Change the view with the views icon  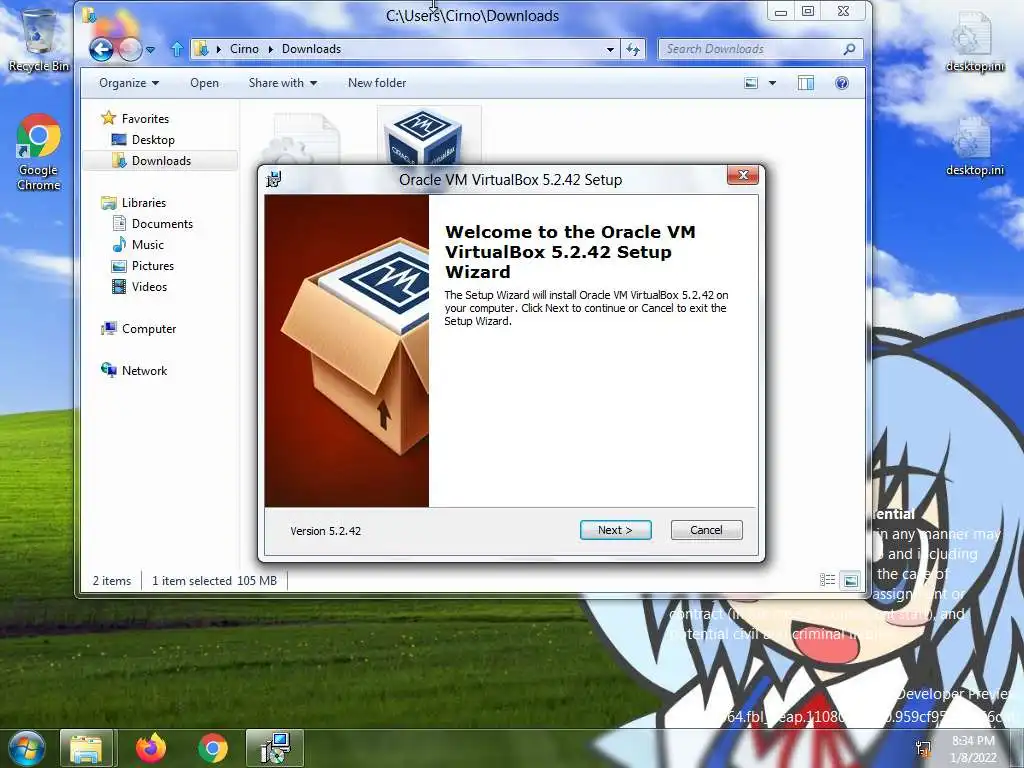click(752, 83)
